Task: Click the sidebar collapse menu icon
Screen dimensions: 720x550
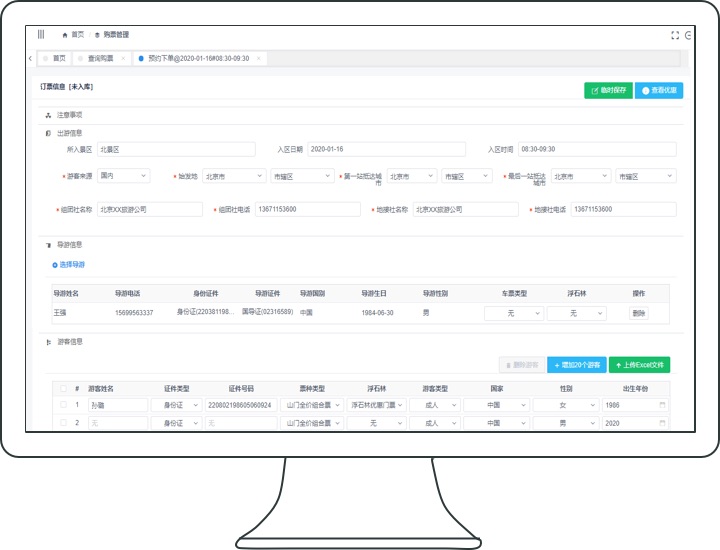Action: (41, 34)
